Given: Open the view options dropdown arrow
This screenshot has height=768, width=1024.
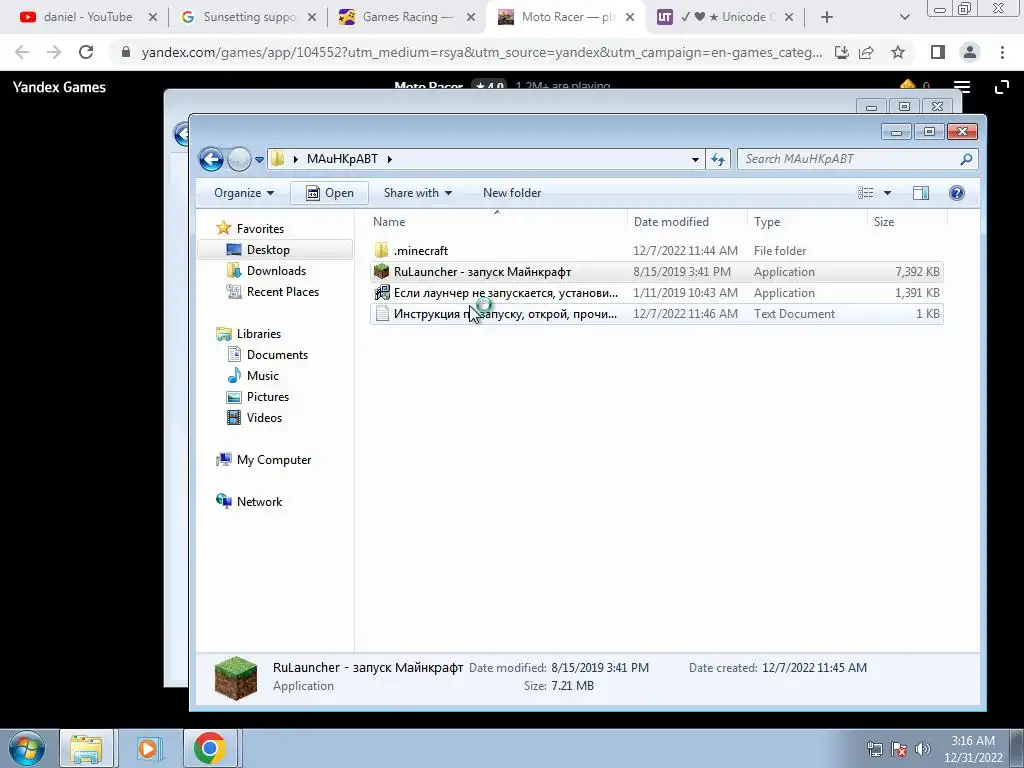Looking at the screenshot, I should click(887, 193).
